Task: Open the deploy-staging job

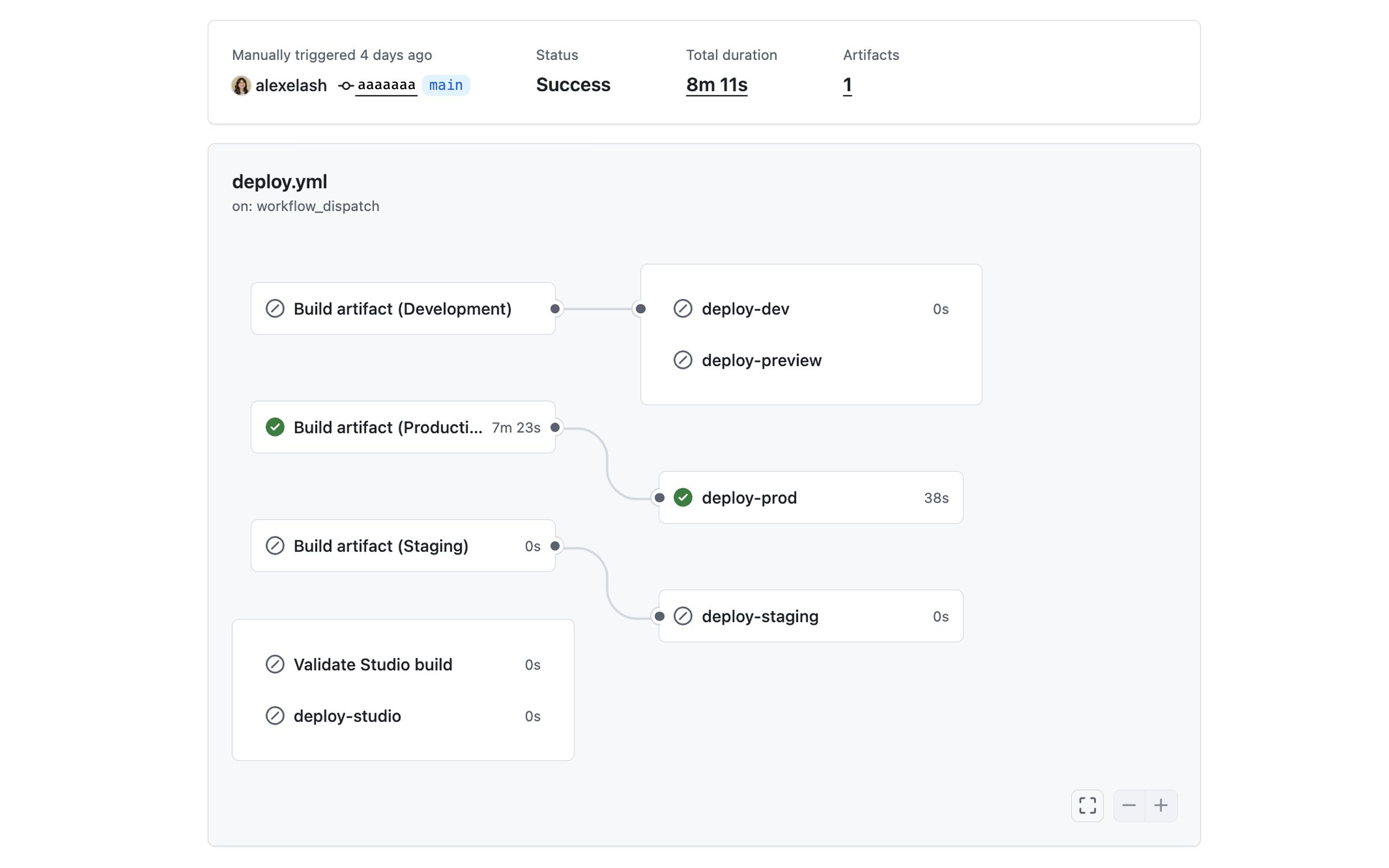Action: 811,616
